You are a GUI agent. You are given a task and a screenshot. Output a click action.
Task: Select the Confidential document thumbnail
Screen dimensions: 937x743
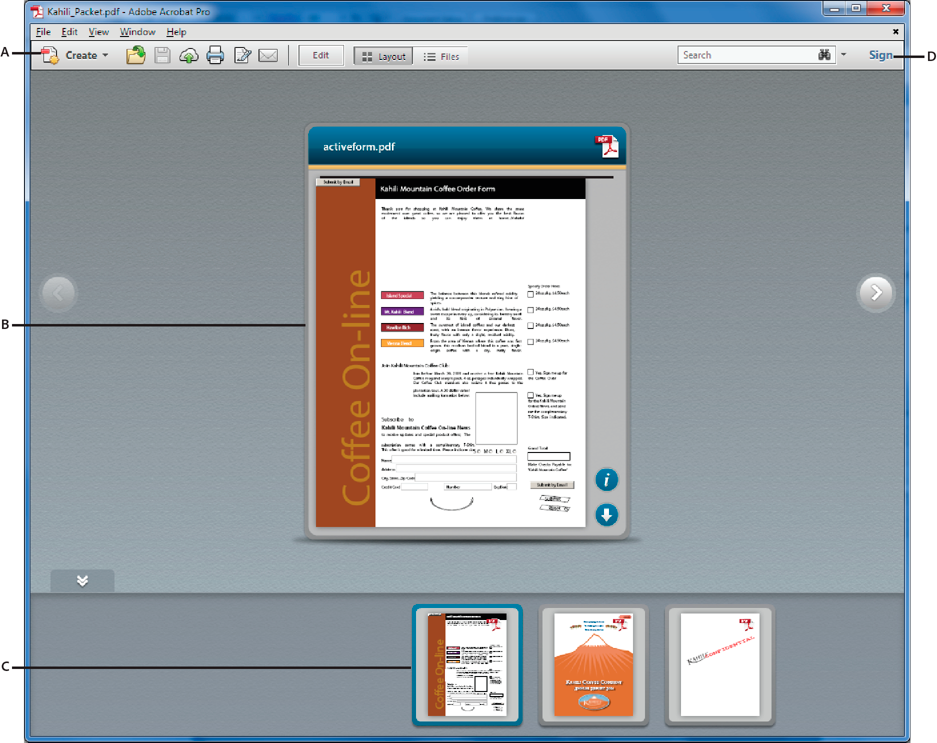(720, 665)
